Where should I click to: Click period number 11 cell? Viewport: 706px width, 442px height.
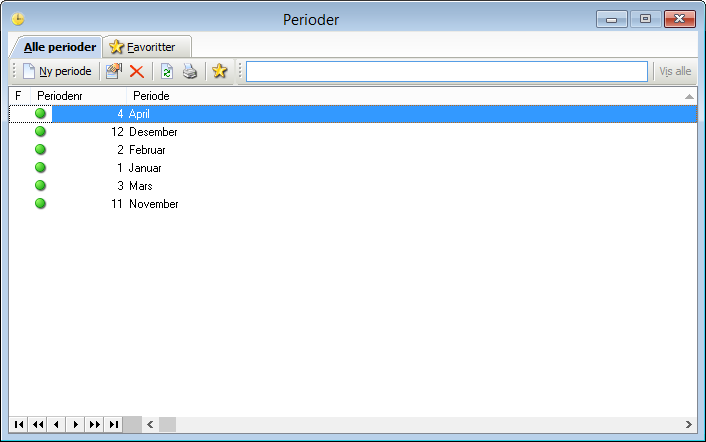[x=117, y=204]
